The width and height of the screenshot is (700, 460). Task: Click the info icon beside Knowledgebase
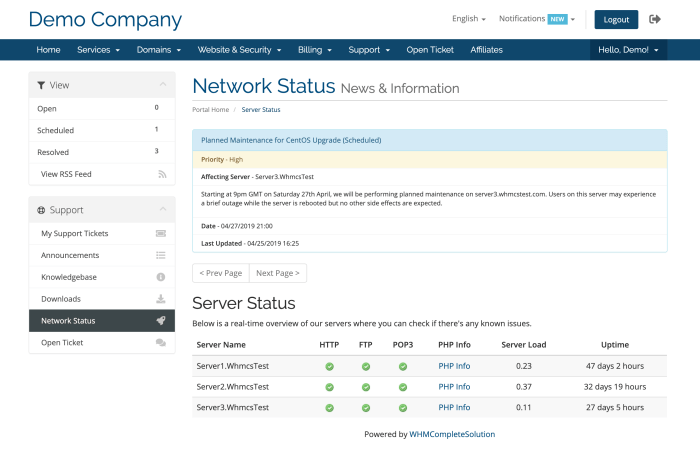tap(161, 277)
